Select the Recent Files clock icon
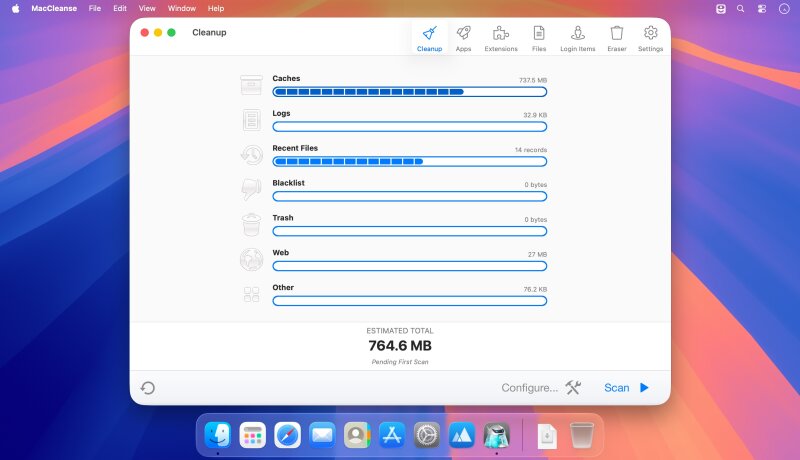 tap(252, 155)
